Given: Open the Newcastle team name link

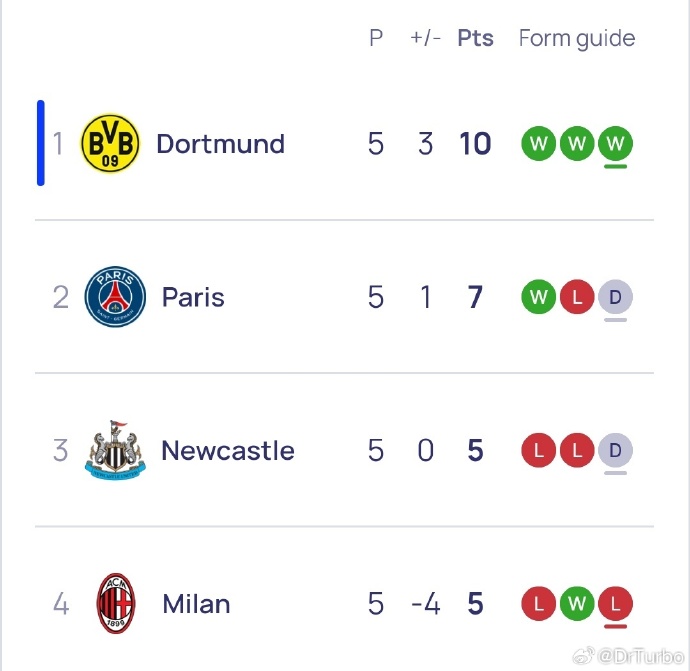Looking at the screenshot, I should pos(228,451).
